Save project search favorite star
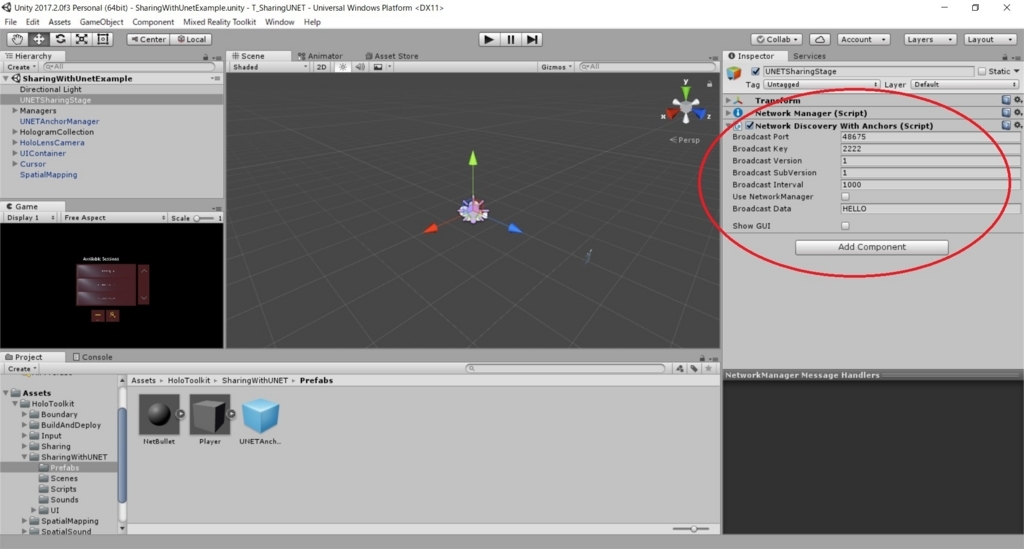 click(x=709, y=368)
